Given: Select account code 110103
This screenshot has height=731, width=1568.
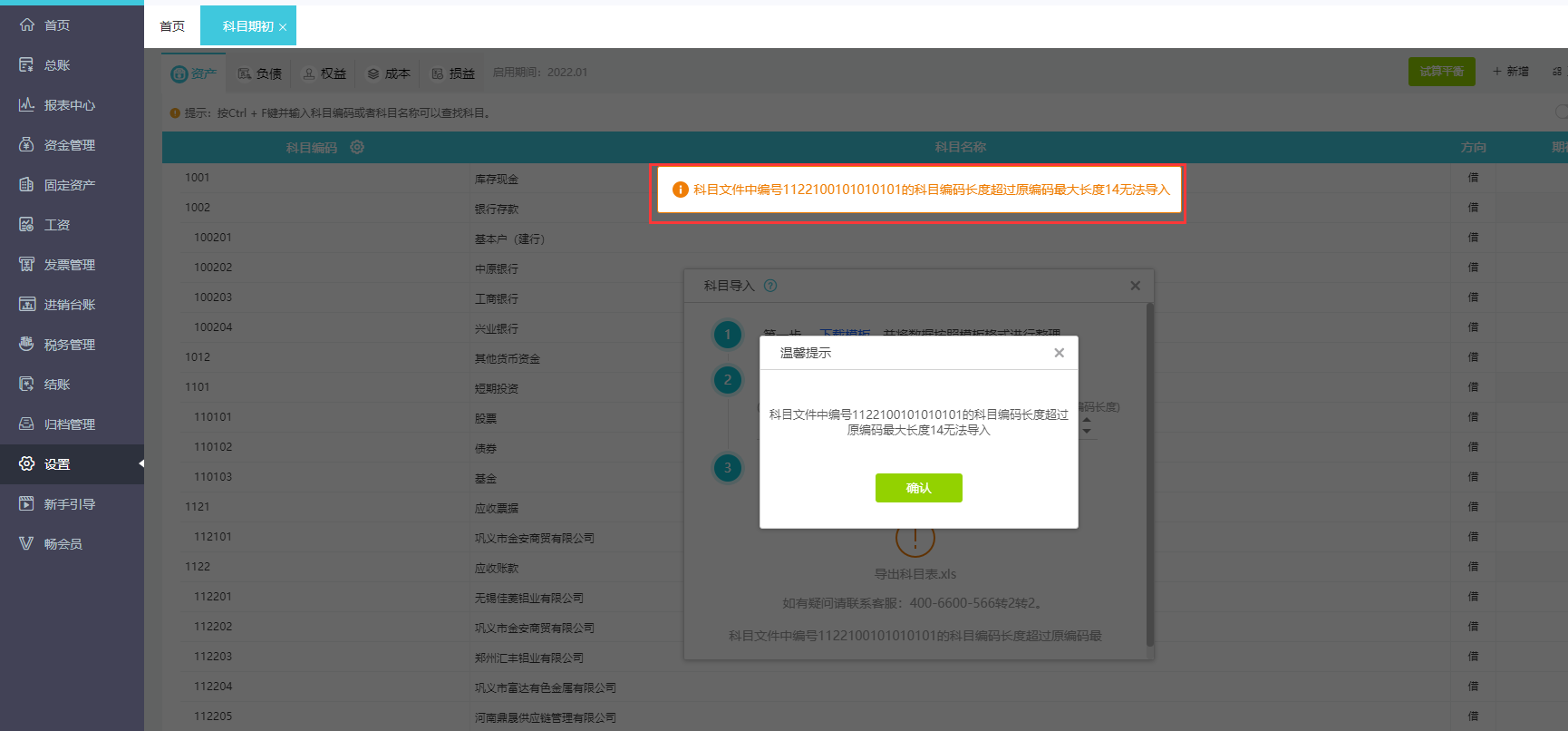Looking at the screenshot, I should coord(213,477).
